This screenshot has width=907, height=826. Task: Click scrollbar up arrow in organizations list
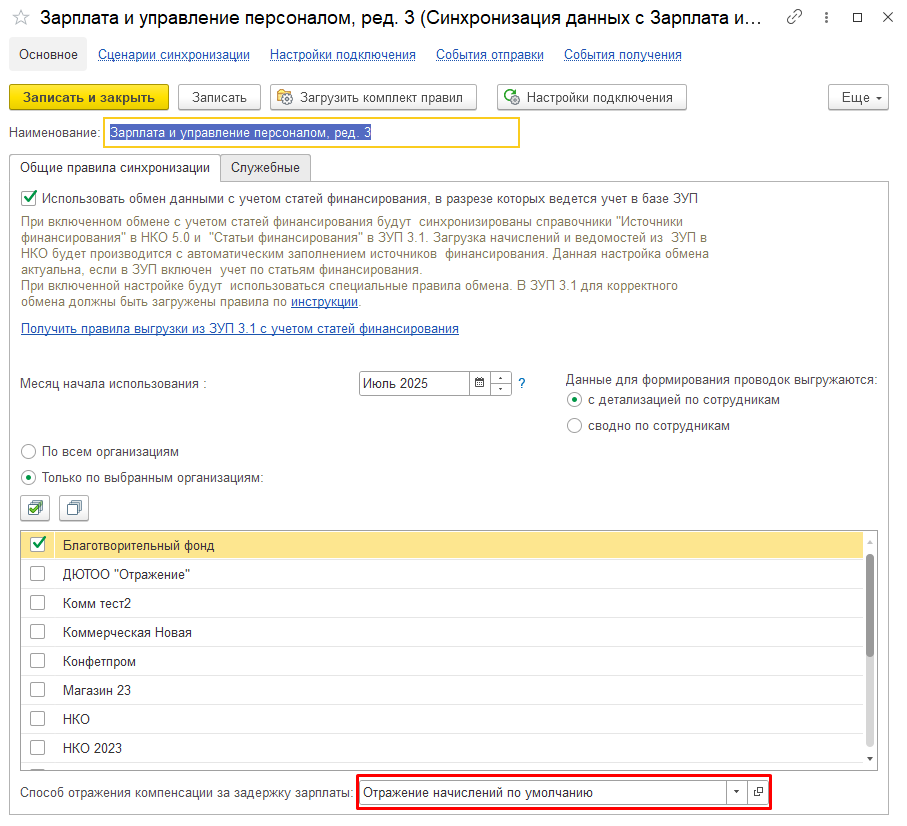point(869,542)
